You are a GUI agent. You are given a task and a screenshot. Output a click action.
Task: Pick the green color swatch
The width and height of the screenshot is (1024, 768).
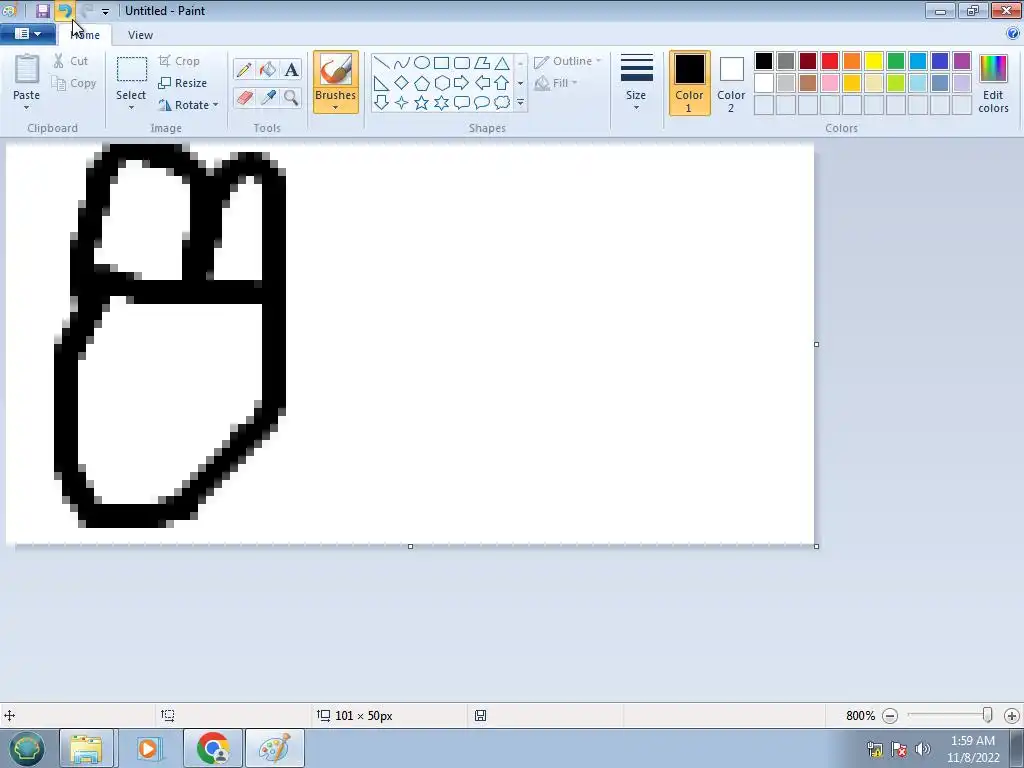point(896,61)
